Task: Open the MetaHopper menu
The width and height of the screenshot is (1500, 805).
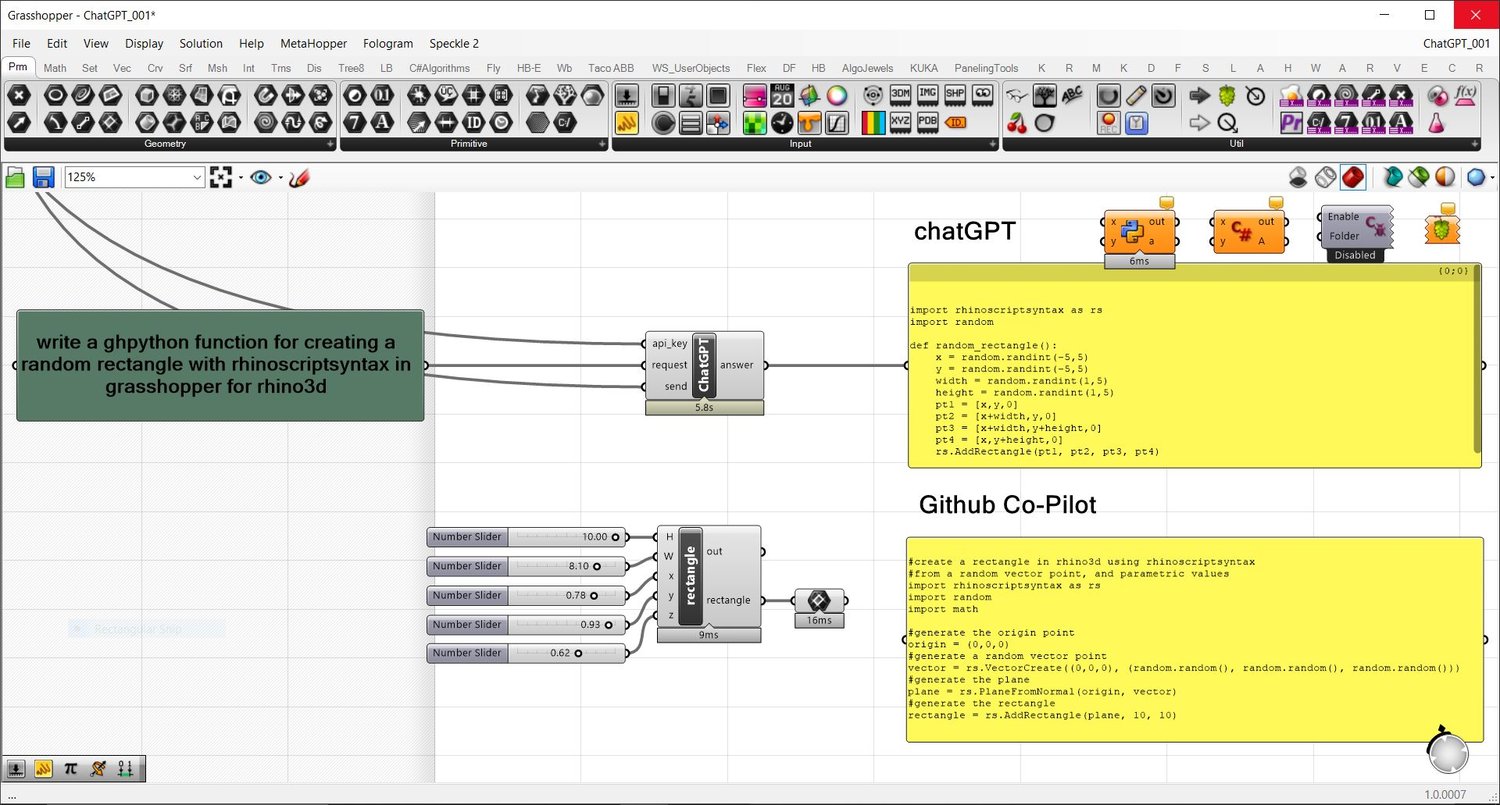Action: 313,43
